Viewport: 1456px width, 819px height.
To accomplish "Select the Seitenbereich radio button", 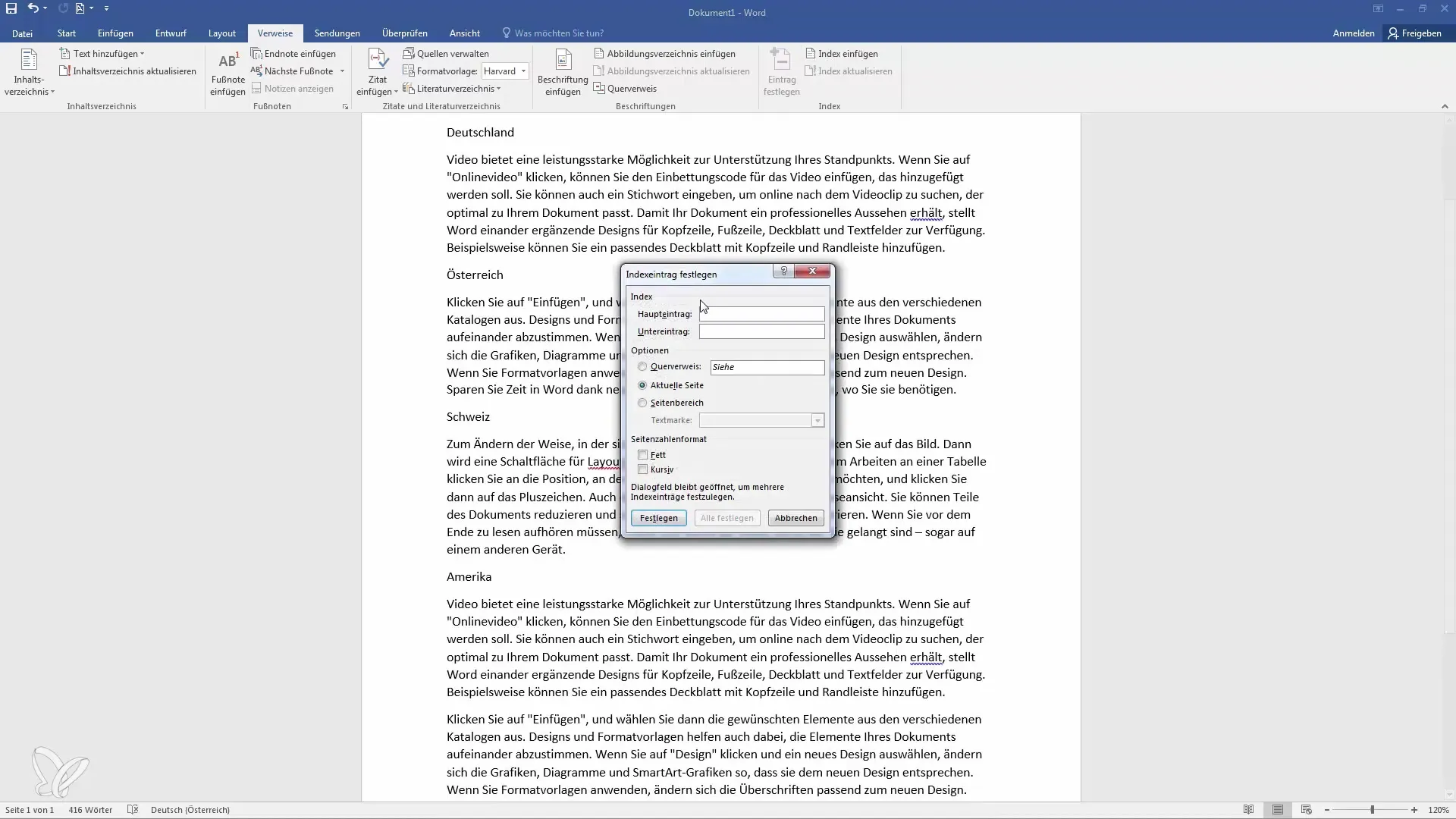I will tap(642, 403).
